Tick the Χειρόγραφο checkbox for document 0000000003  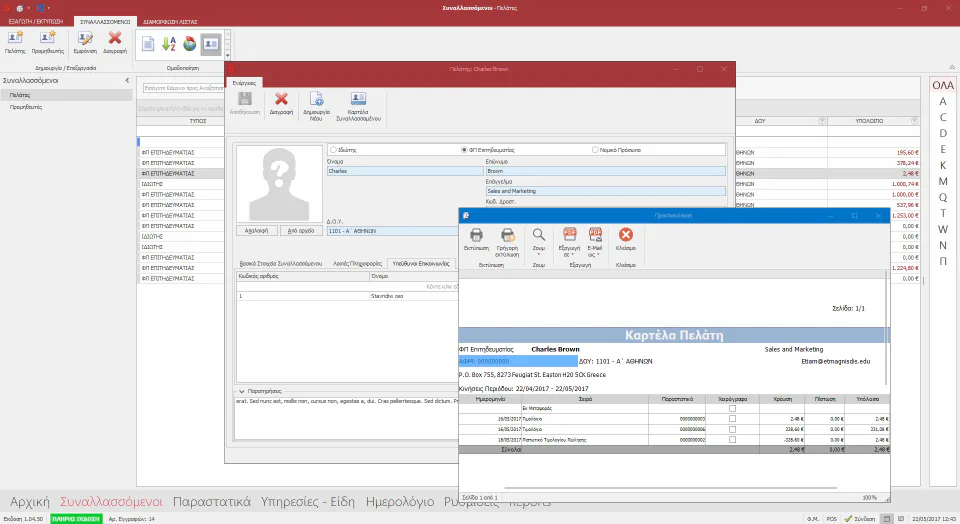tap(732, 419)
